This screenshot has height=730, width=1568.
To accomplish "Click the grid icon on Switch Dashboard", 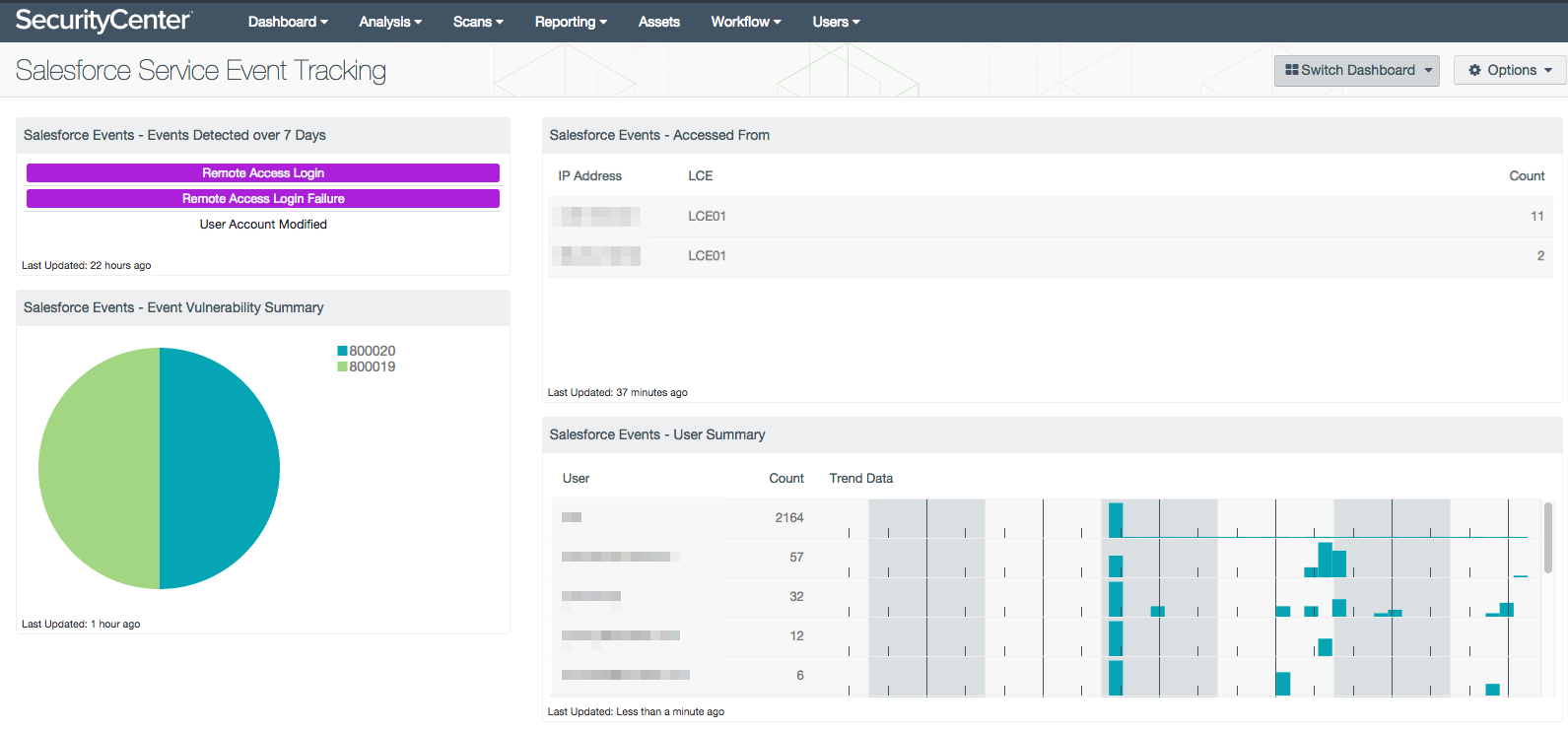I will (x=1291, y=70).
